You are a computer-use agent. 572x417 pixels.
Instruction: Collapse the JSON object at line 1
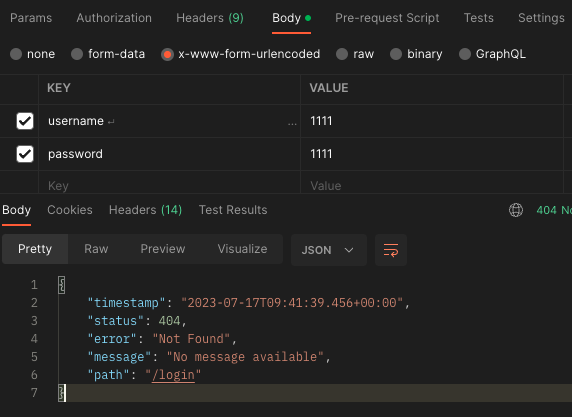coord(62,285)
